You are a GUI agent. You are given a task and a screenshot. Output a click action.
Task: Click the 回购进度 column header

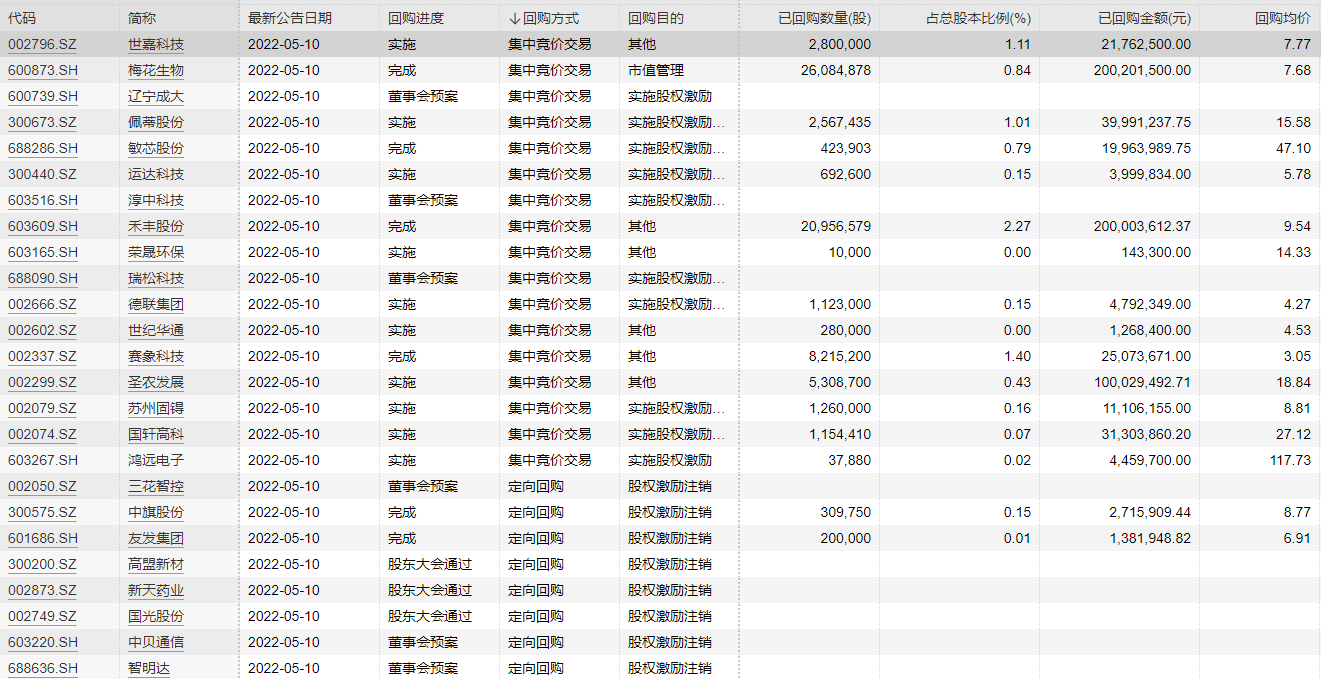pos(416,18)
